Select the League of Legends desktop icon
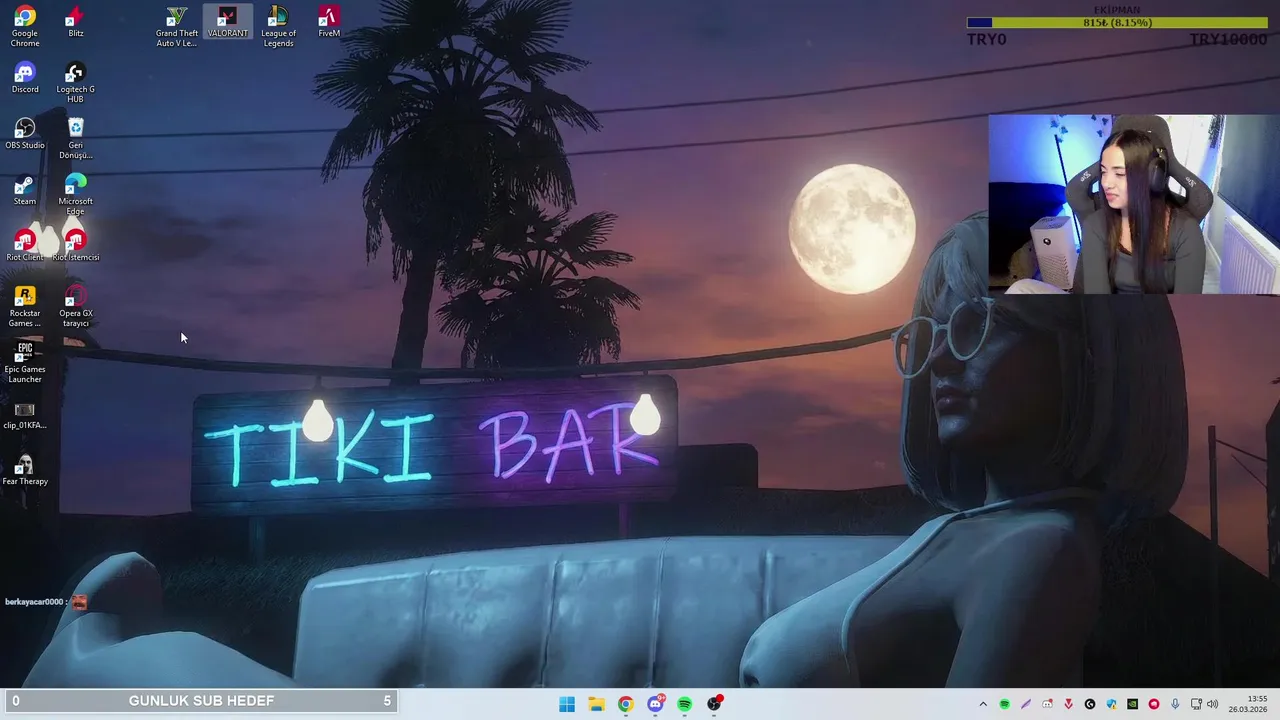Image resolution: width=1280 pixels, height=720 pixels. point(278,27)
